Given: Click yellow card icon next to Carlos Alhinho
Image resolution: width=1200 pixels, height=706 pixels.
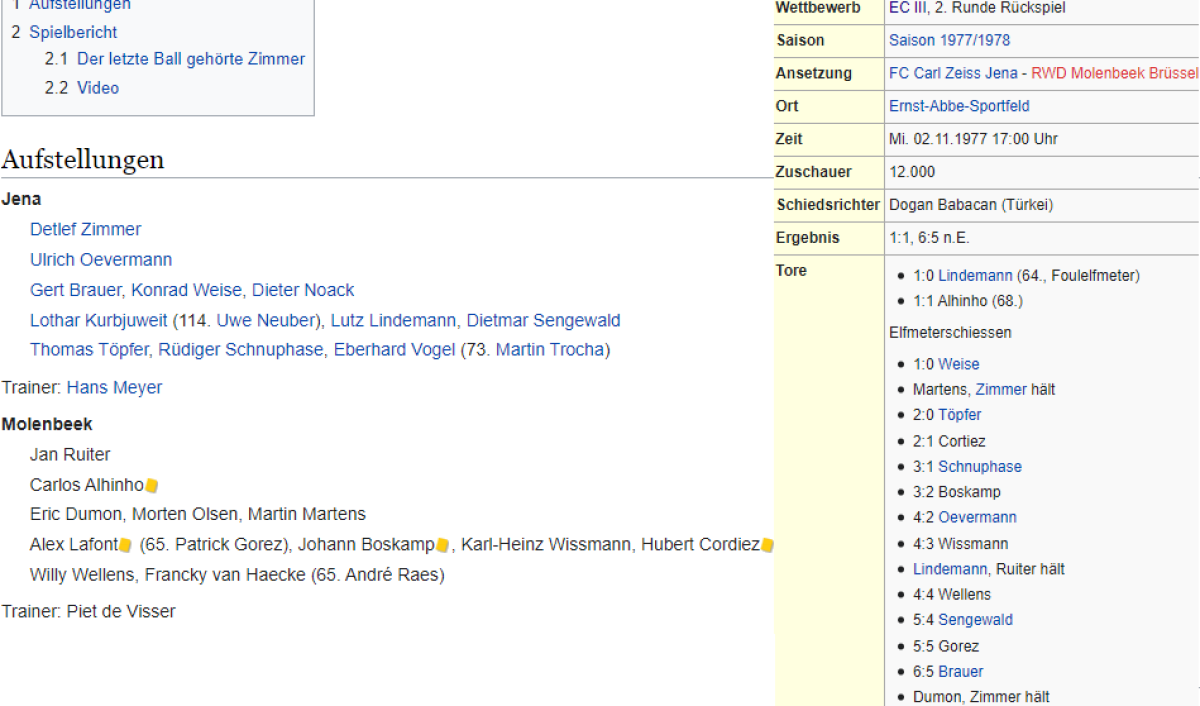Looking at the screenshot, I should pos(152,486).
